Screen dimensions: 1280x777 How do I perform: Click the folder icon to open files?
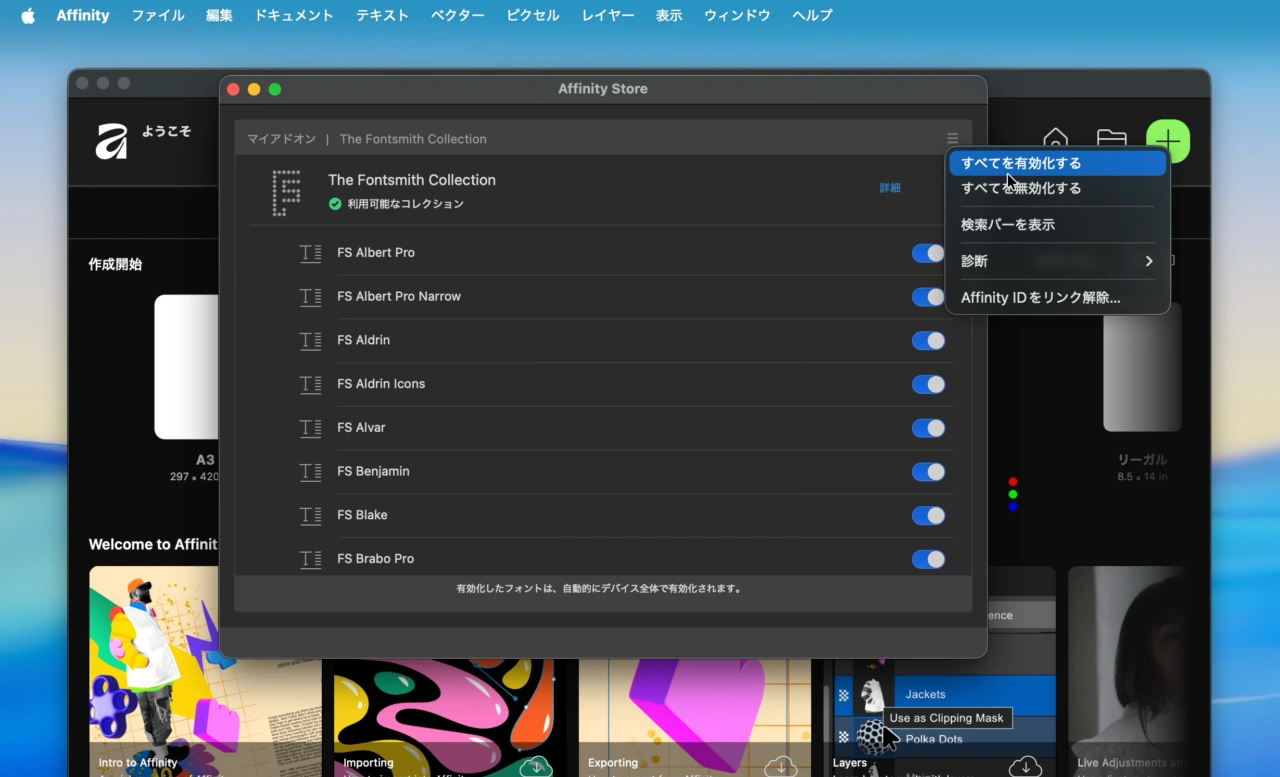coord(1111,140)
